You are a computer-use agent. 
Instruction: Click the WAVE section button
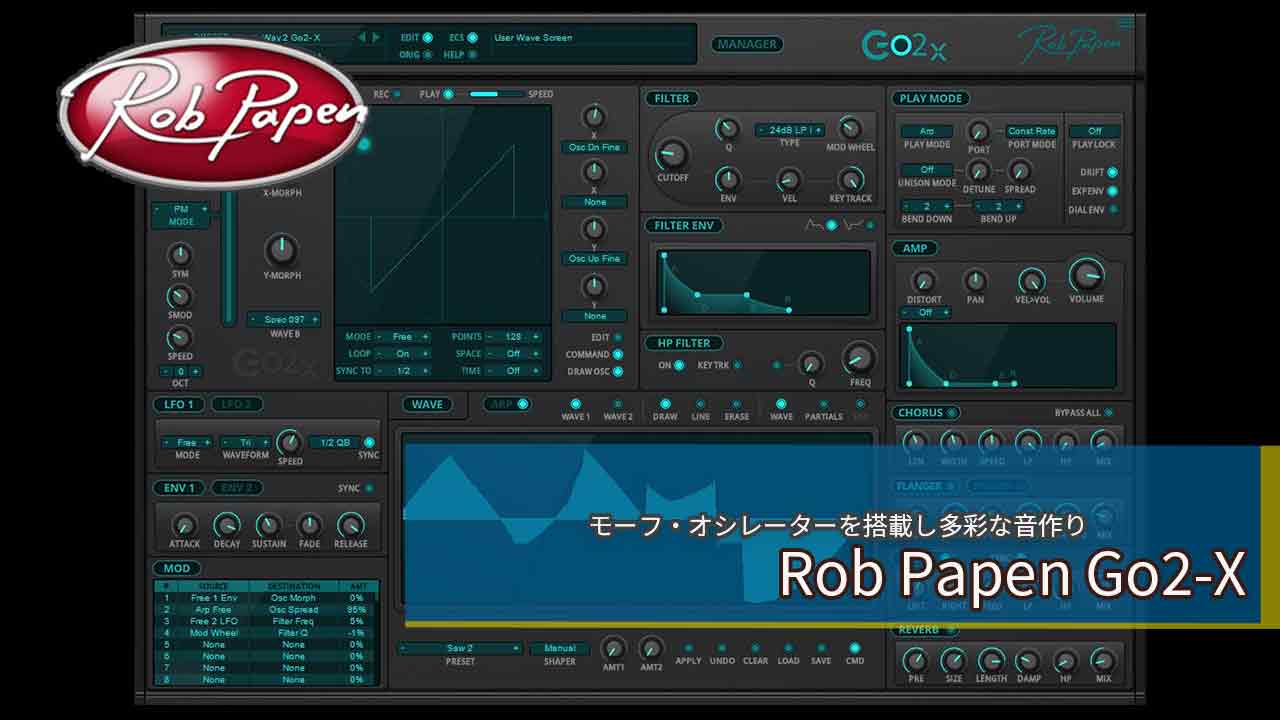click(427, 404)
